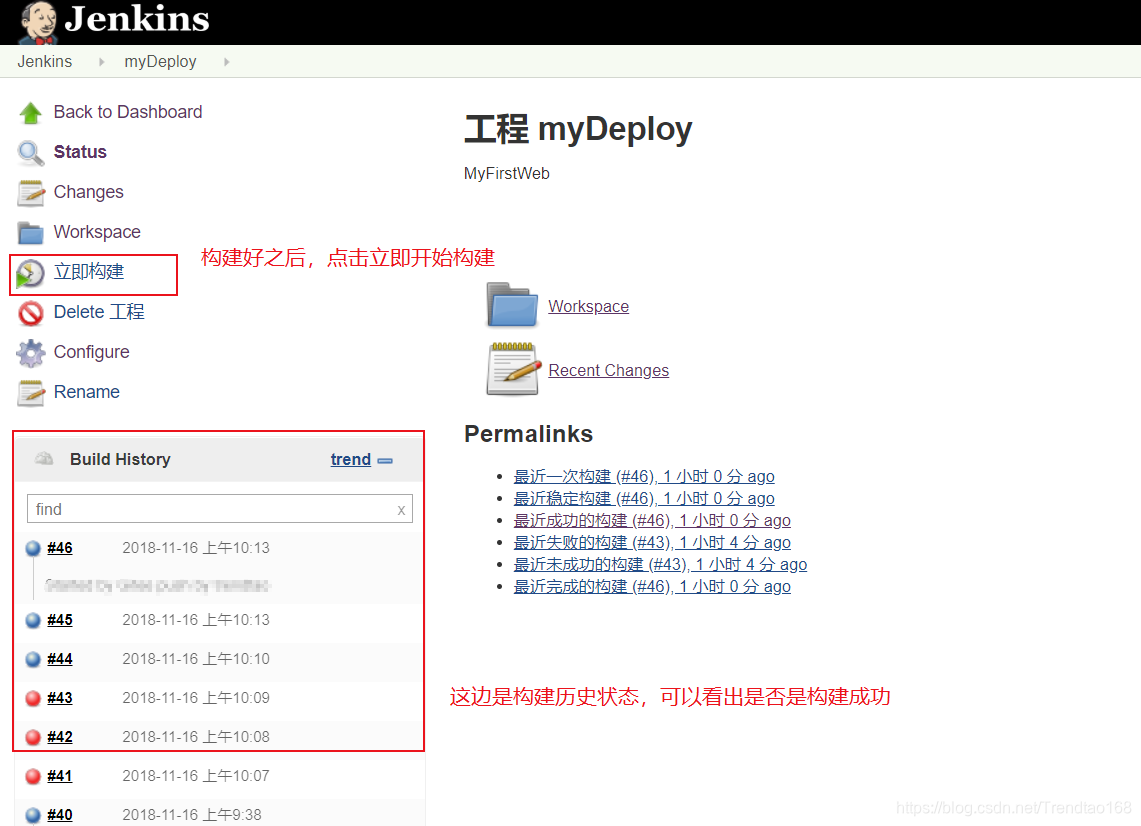Open 最近未成功的构建 (#43) permalink
1141x826 pixels.
[660, 565]
